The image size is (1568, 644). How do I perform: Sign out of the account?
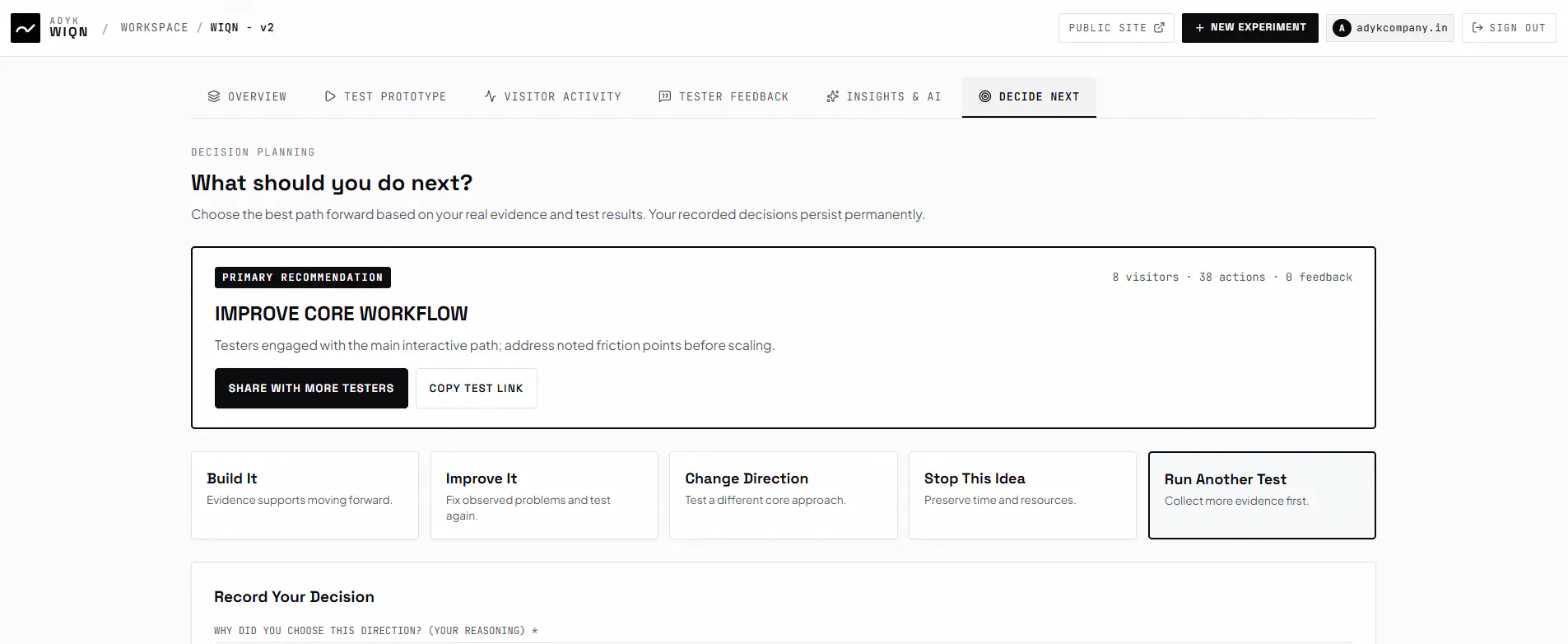coord(1509,28)
